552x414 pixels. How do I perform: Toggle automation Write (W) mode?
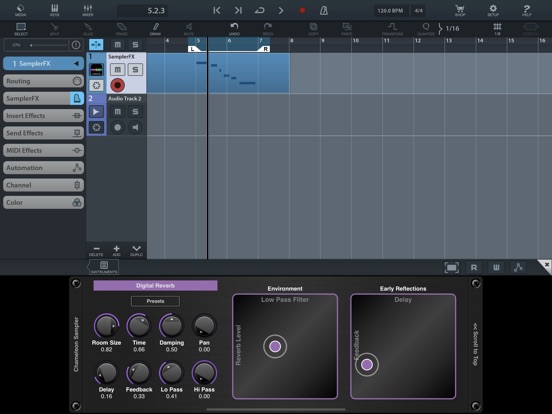click(496, 268)
